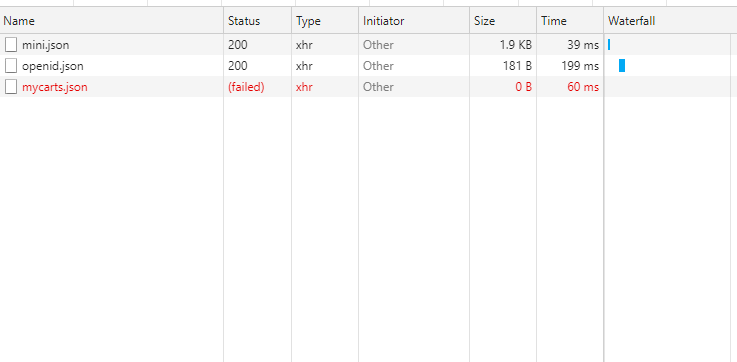
Task: Click the red xhr type of mycarts.json
Action: tap(304, 87)
